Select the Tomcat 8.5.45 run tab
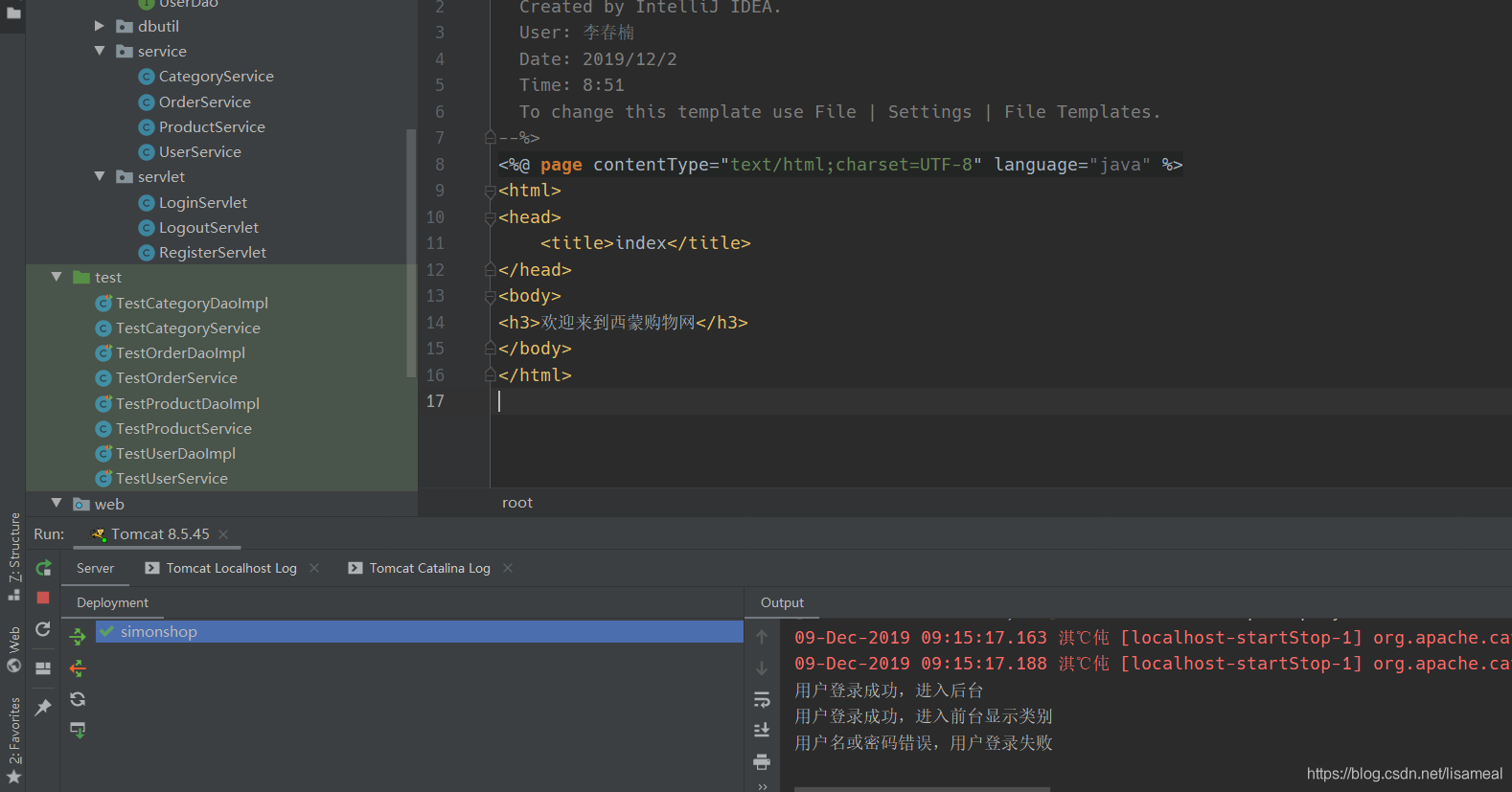 [x=160, y=534]
